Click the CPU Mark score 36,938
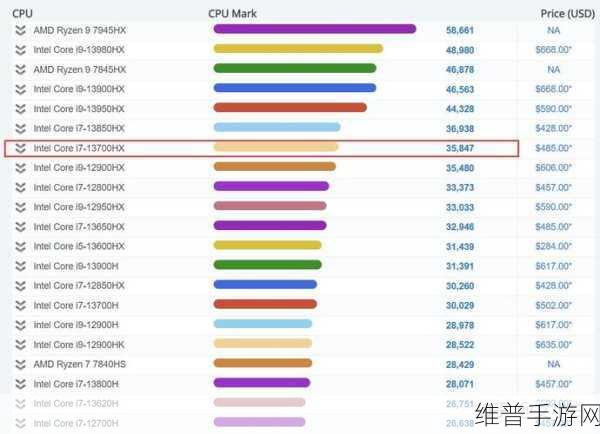 (x=460, y=129)
